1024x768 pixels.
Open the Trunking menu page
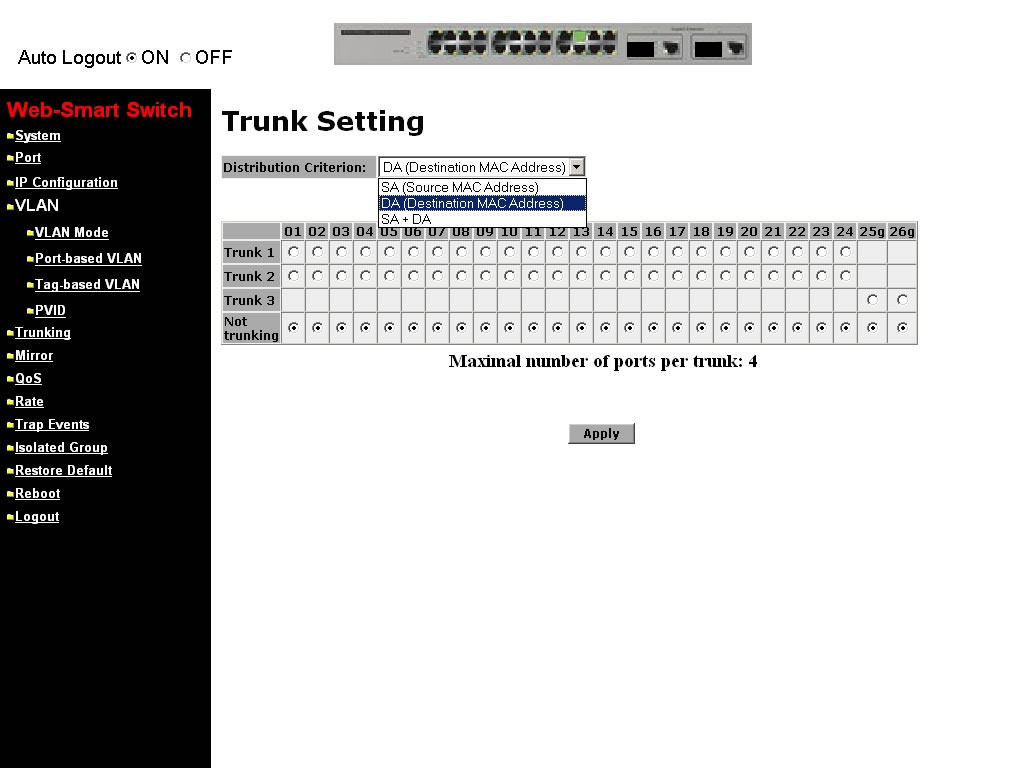(43, 333)
